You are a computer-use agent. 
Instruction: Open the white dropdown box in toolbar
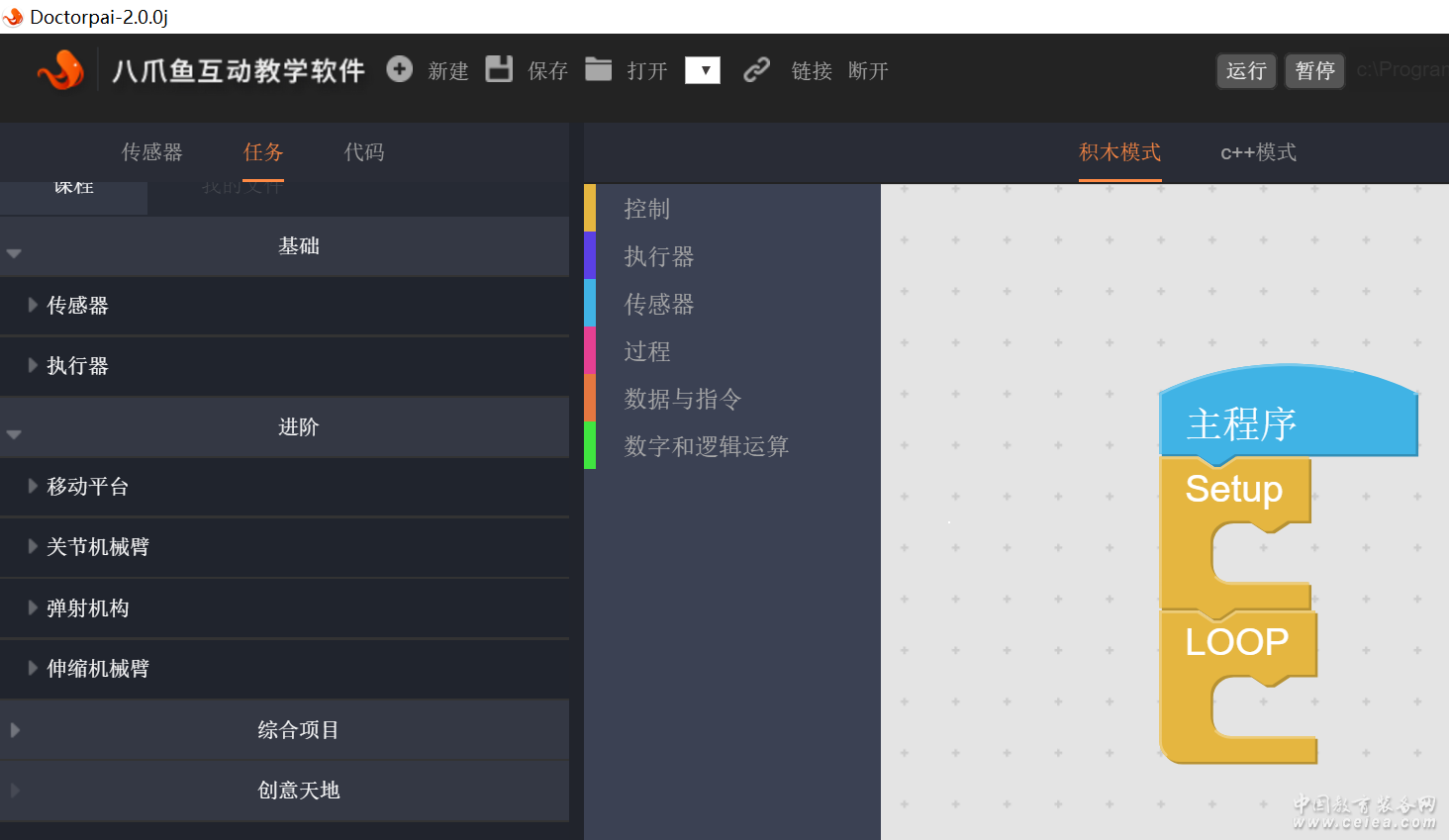coord(702,70)
